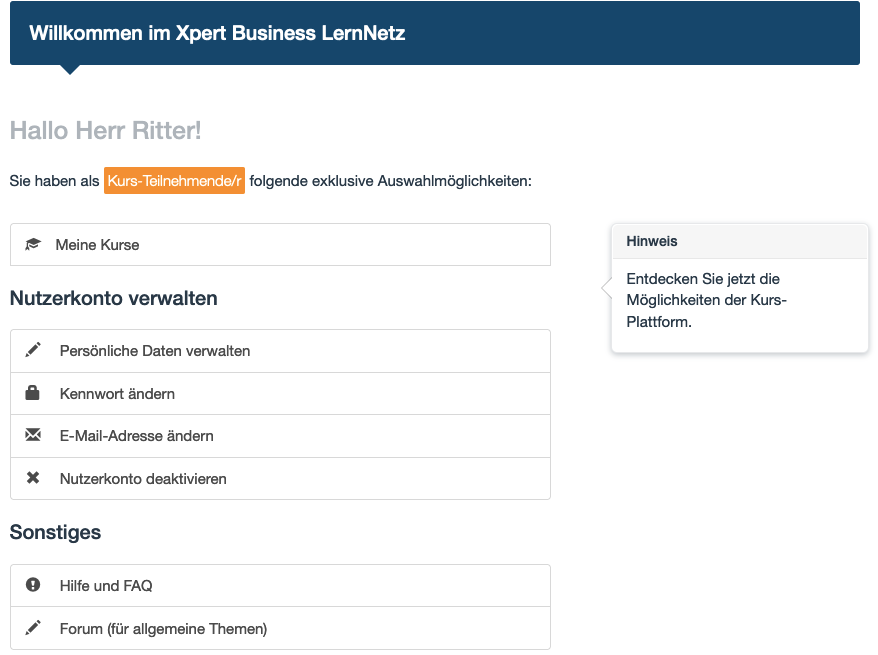Click the Sonstiges heading

pyautogui.click(x=55, y=532)
